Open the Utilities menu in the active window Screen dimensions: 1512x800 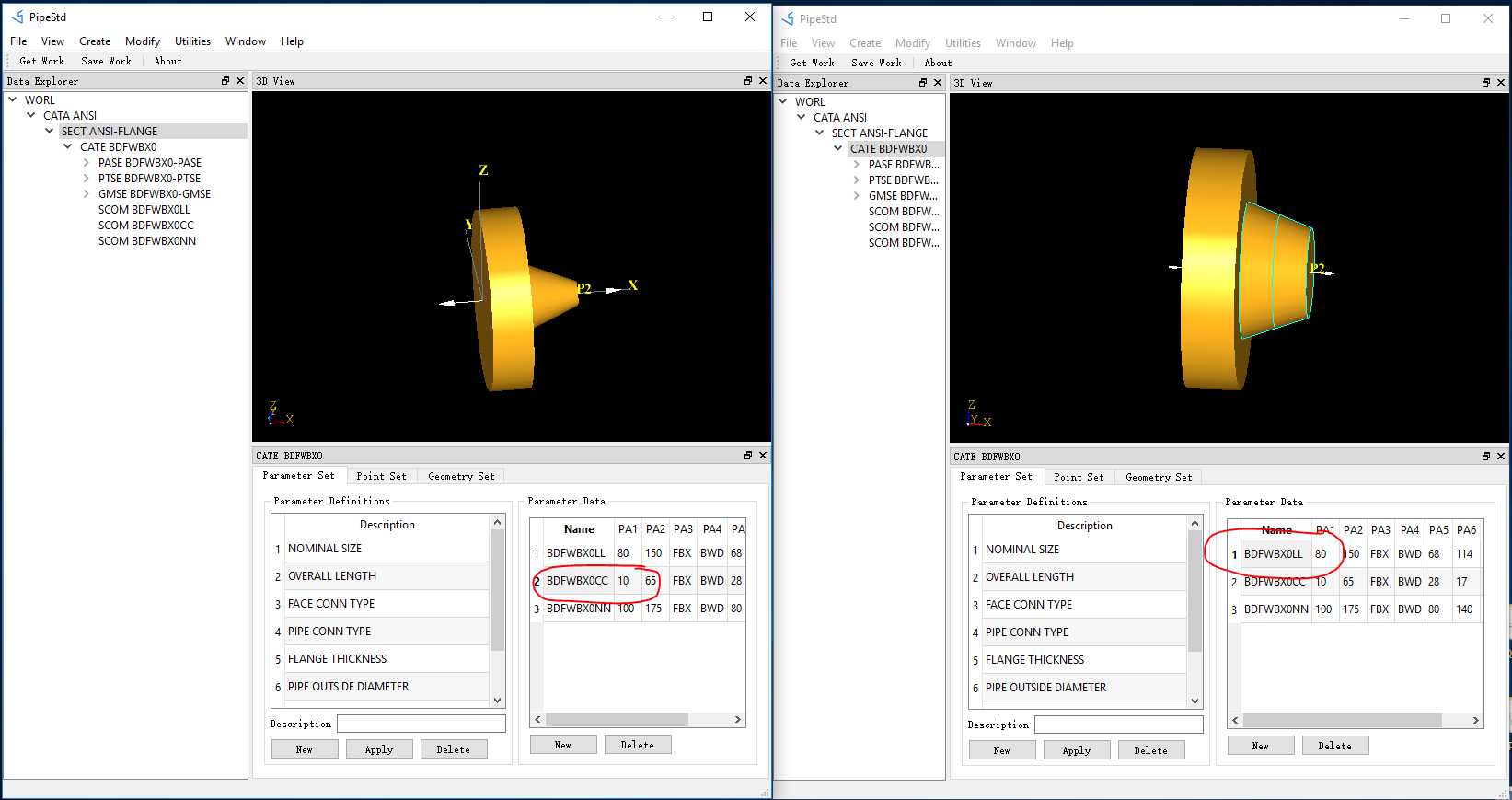(192, 41)
